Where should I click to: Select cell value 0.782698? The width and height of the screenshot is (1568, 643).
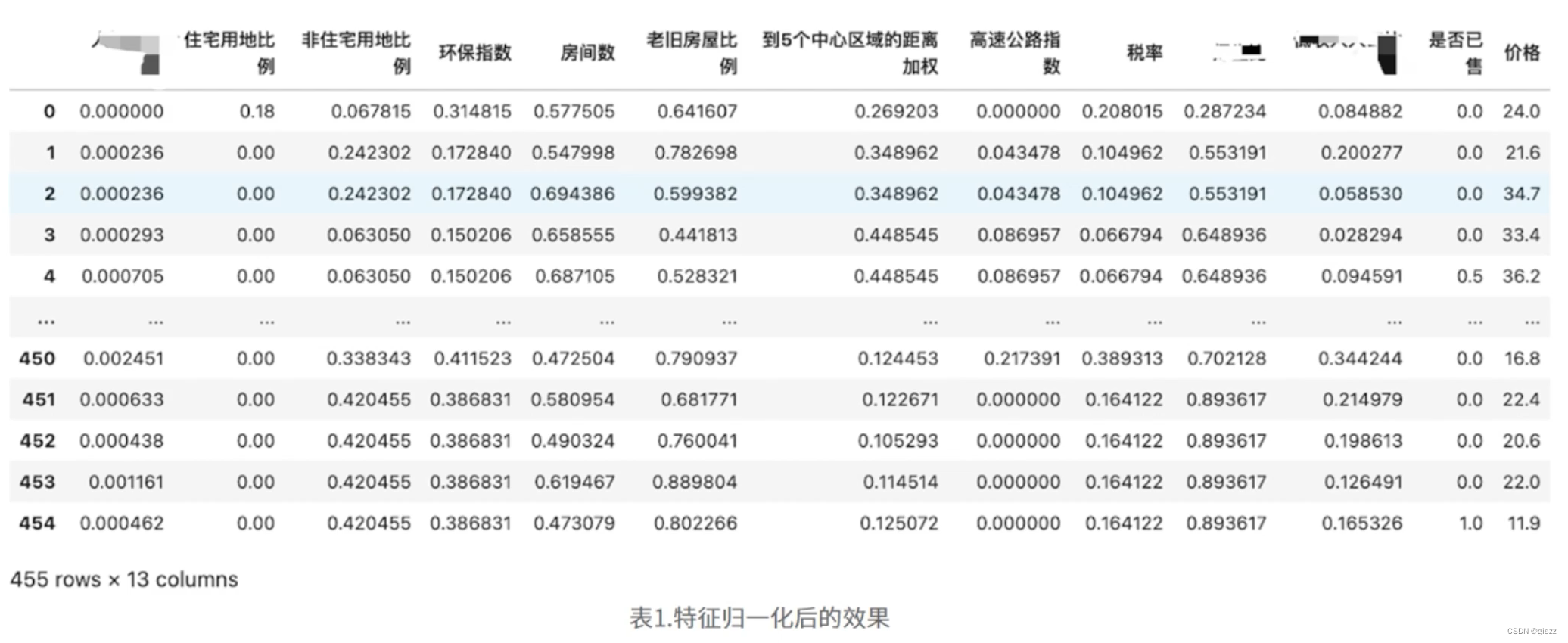[x=696, y=153]
